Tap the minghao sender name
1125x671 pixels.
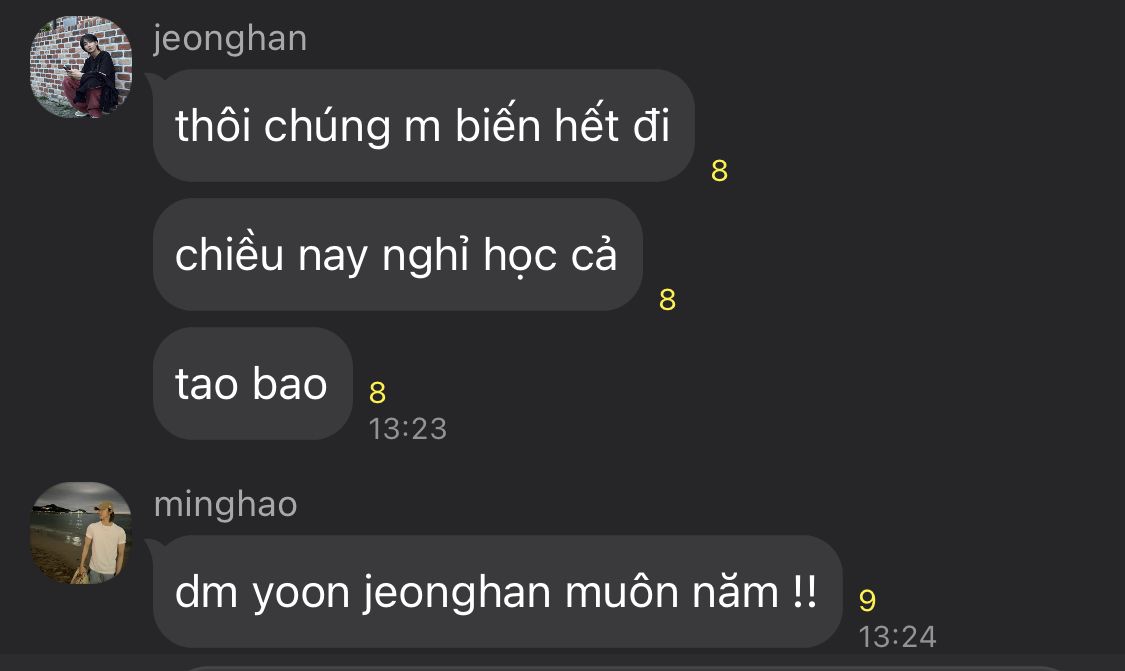coord(225,504)
